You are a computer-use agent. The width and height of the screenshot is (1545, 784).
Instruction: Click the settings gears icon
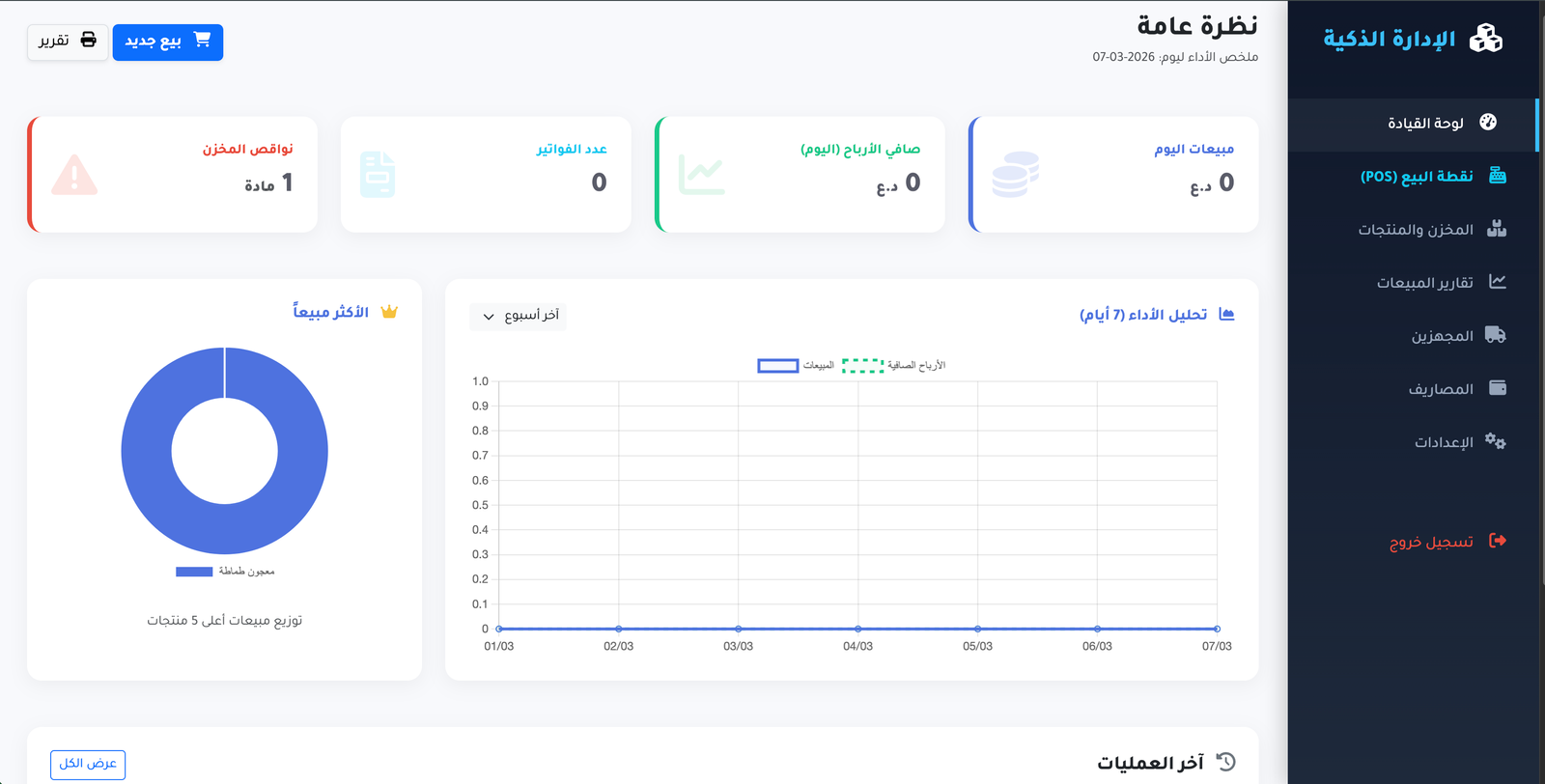tap(1496, 441)
